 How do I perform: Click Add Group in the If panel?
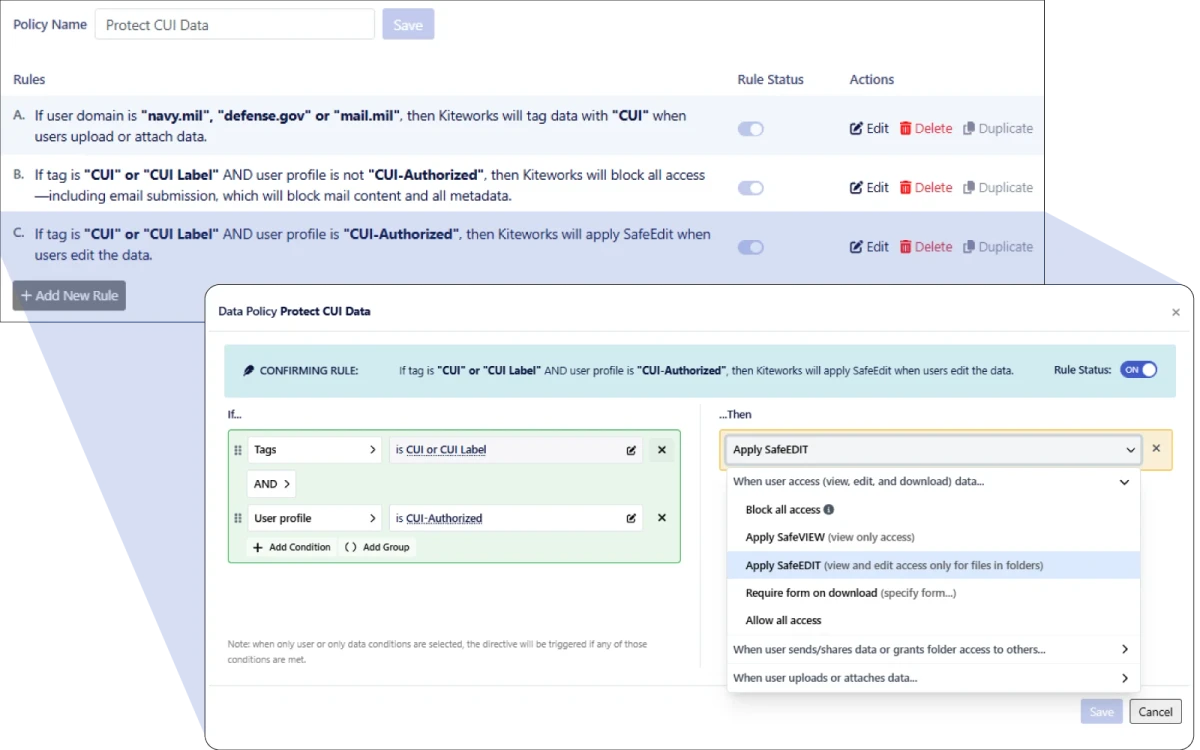click(377, 547)
